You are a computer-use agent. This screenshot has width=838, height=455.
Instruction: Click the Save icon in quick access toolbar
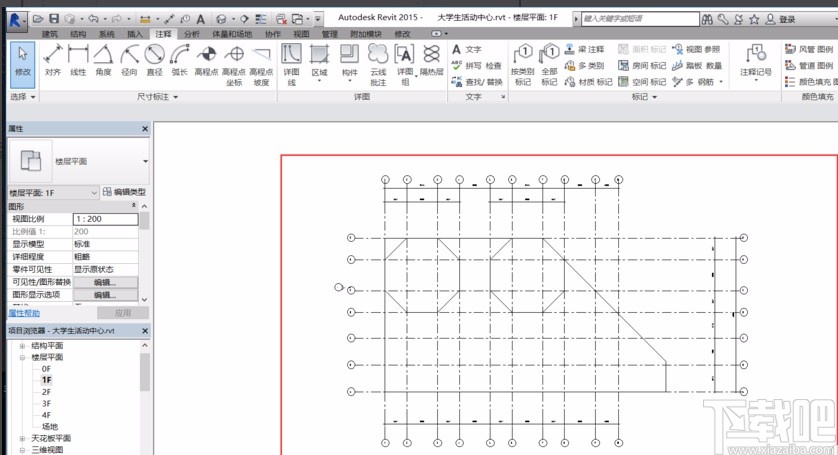pyautogui.click(x=54, y=19)
